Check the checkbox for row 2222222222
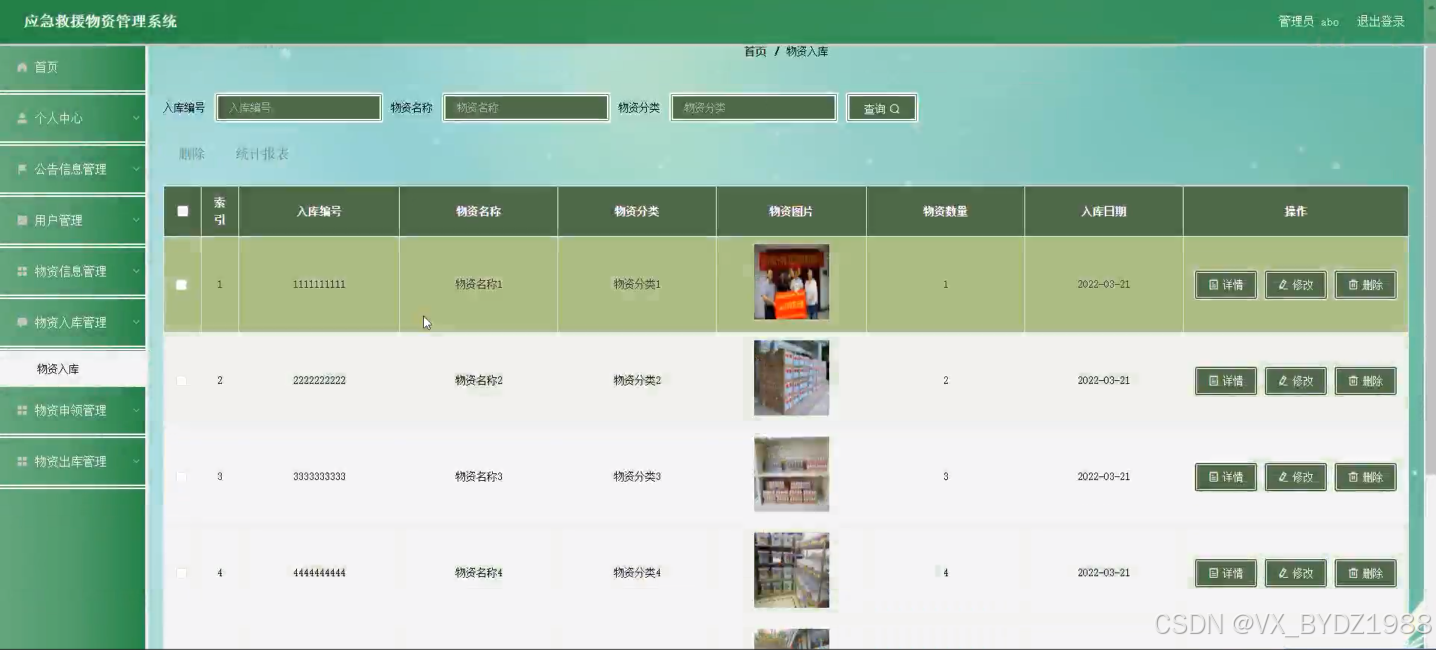This screenshot has height=650, width=1436. (x=182, y=381)
